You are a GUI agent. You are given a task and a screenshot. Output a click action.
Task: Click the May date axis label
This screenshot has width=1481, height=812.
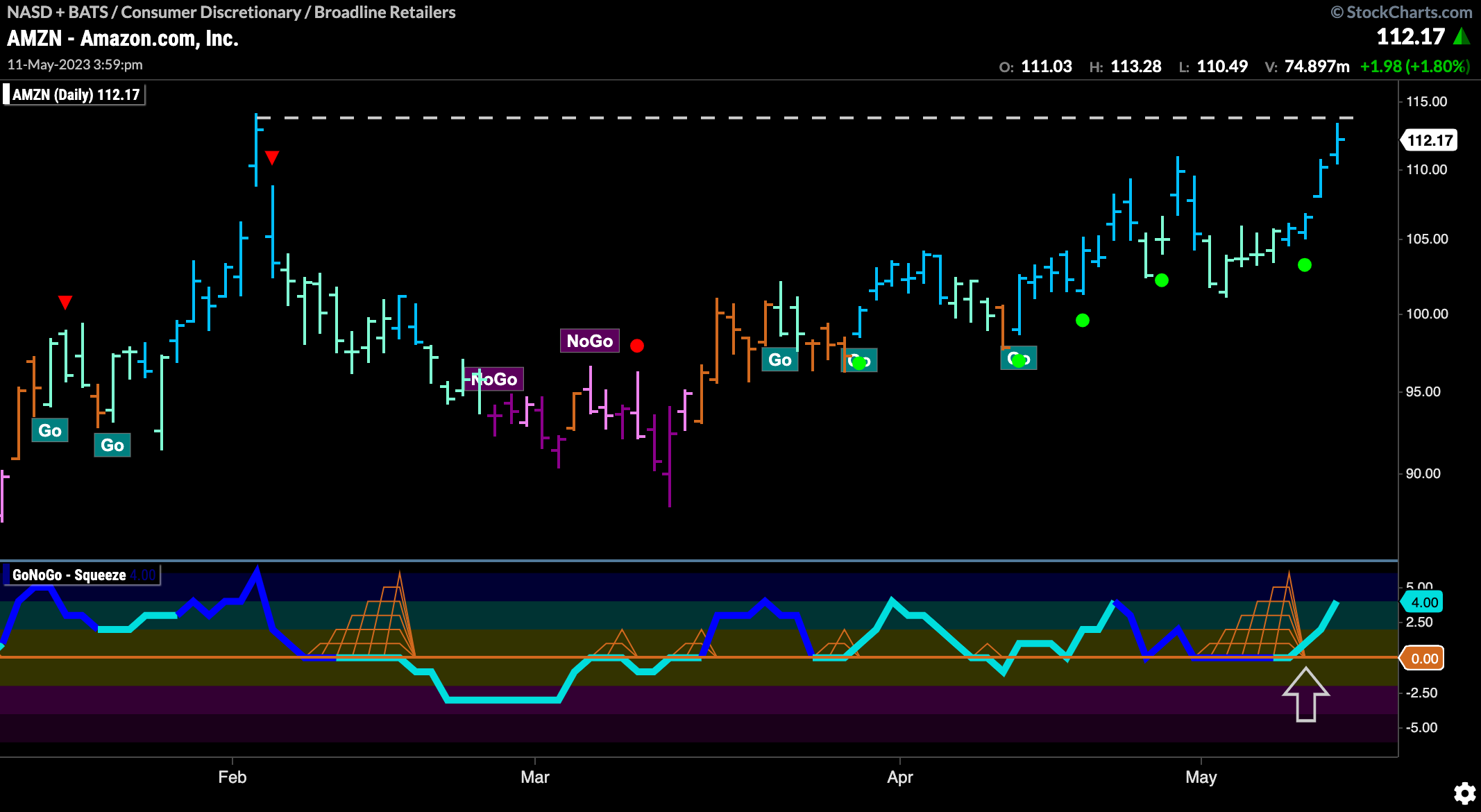tap(1201, 777)
